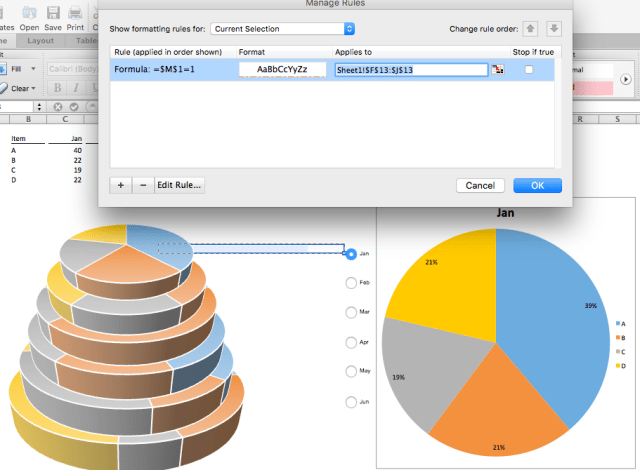Toggle the Stop if true checkbox
This screenshot has height=470, width=640.
pos(529,69)
